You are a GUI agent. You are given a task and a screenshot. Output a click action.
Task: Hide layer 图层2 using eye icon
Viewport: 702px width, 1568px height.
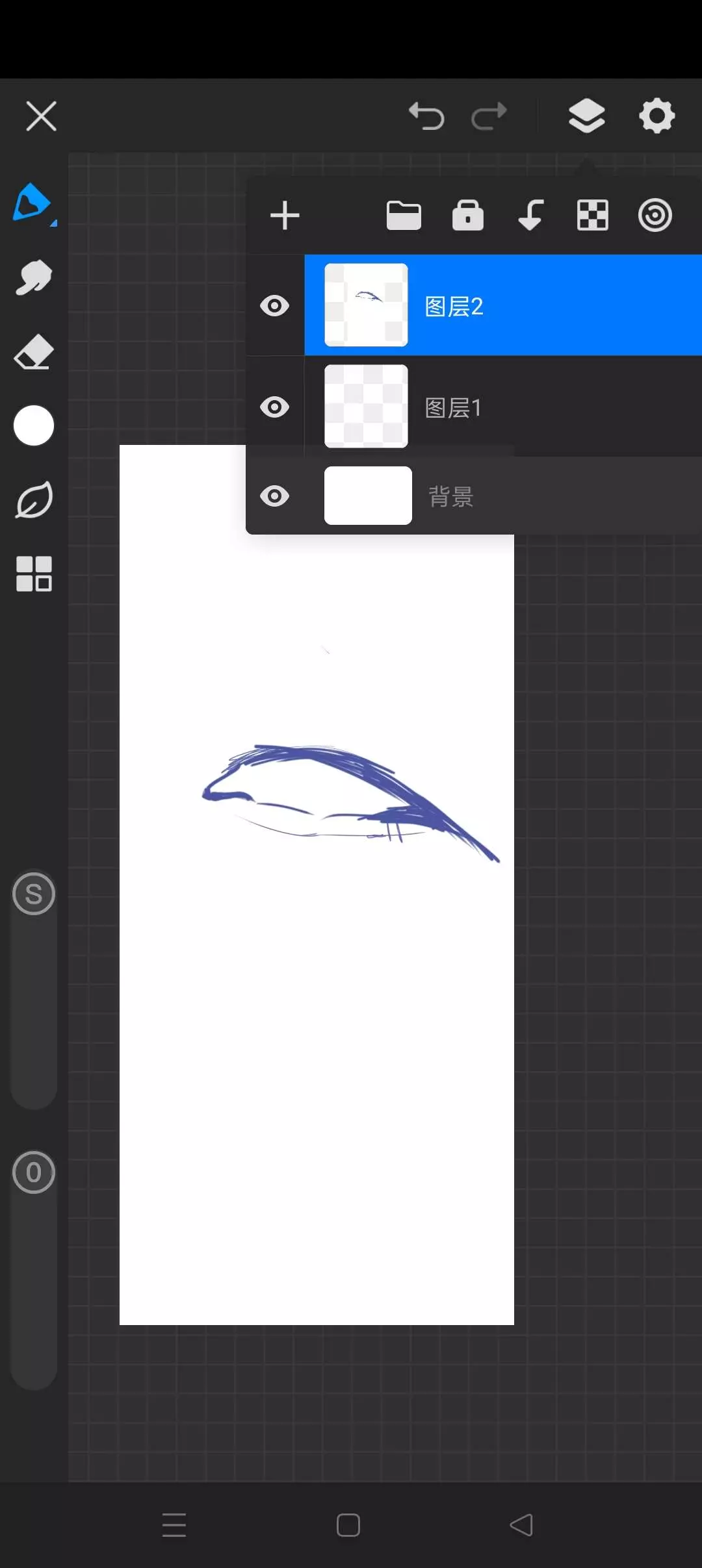(274, 305)
